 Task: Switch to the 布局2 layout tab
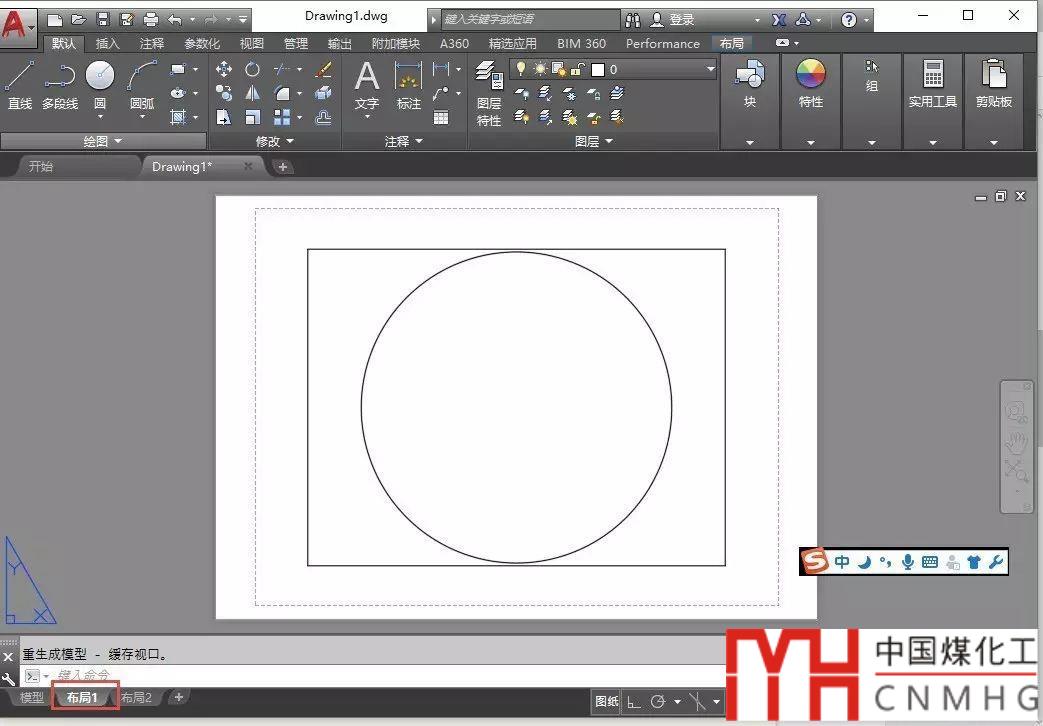pyautogui.click(x=136, y=697)
